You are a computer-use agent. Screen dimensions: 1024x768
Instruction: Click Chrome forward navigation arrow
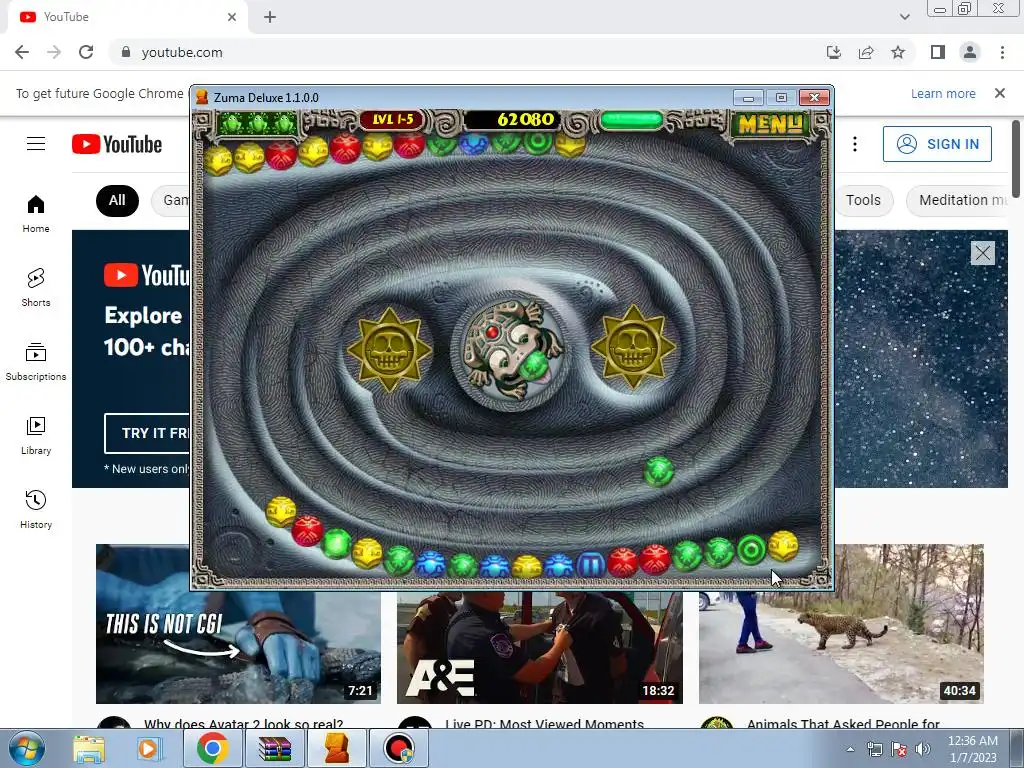(x=54, y=52)
